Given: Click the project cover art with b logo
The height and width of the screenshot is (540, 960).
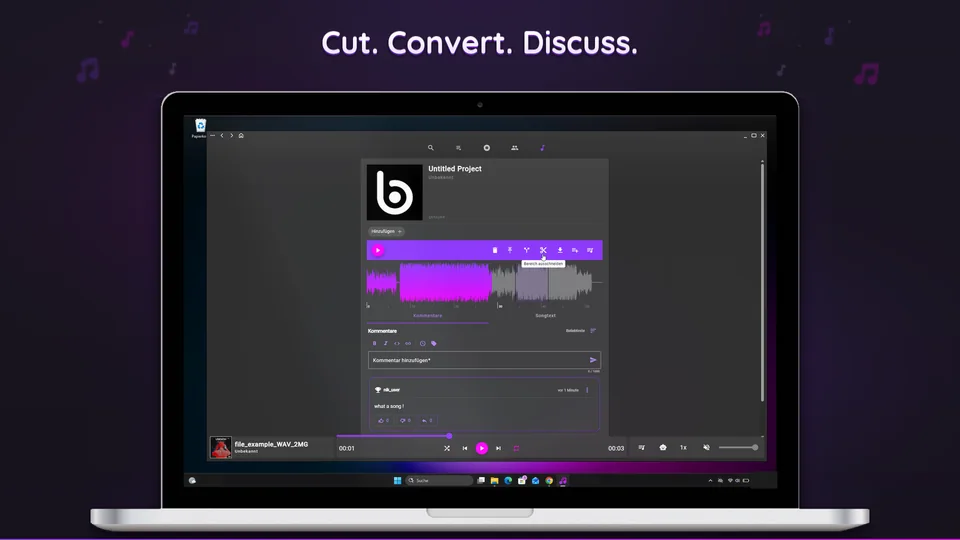Looking at the screenshot, I should coord(394,192).
